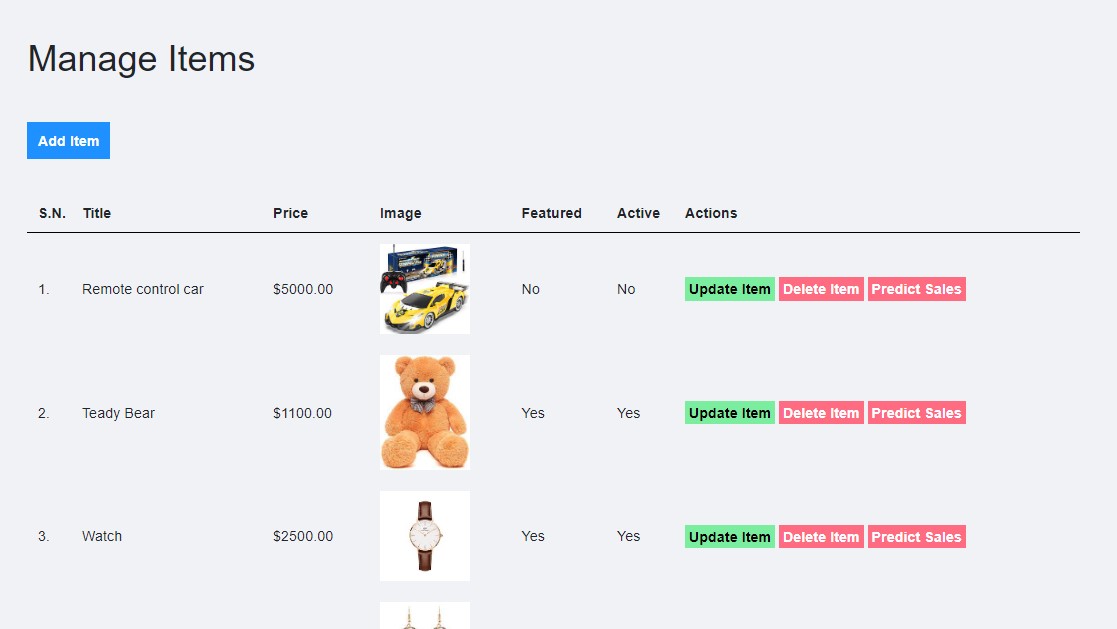The width and height of the screenshot is (1117, 629).
Task: Click the partially visible earrings thumbnail
Action: [424, 618]
